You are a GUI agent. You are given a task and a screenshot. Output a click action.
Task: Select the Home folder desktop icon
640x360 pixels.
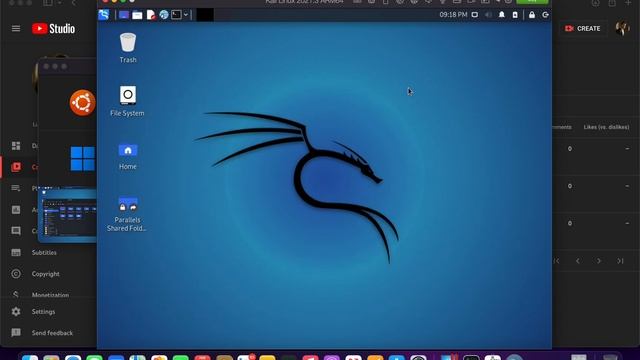128,155
